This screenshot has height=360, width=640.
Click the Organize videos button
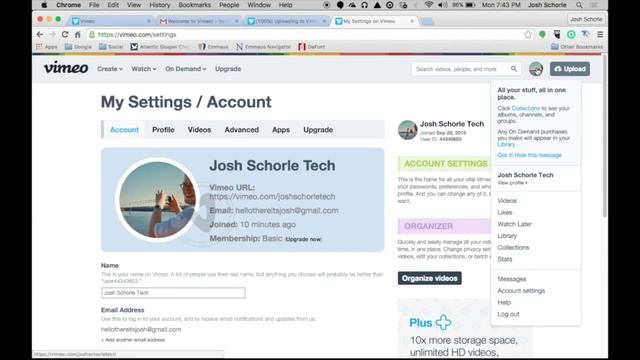click(429, 278)
